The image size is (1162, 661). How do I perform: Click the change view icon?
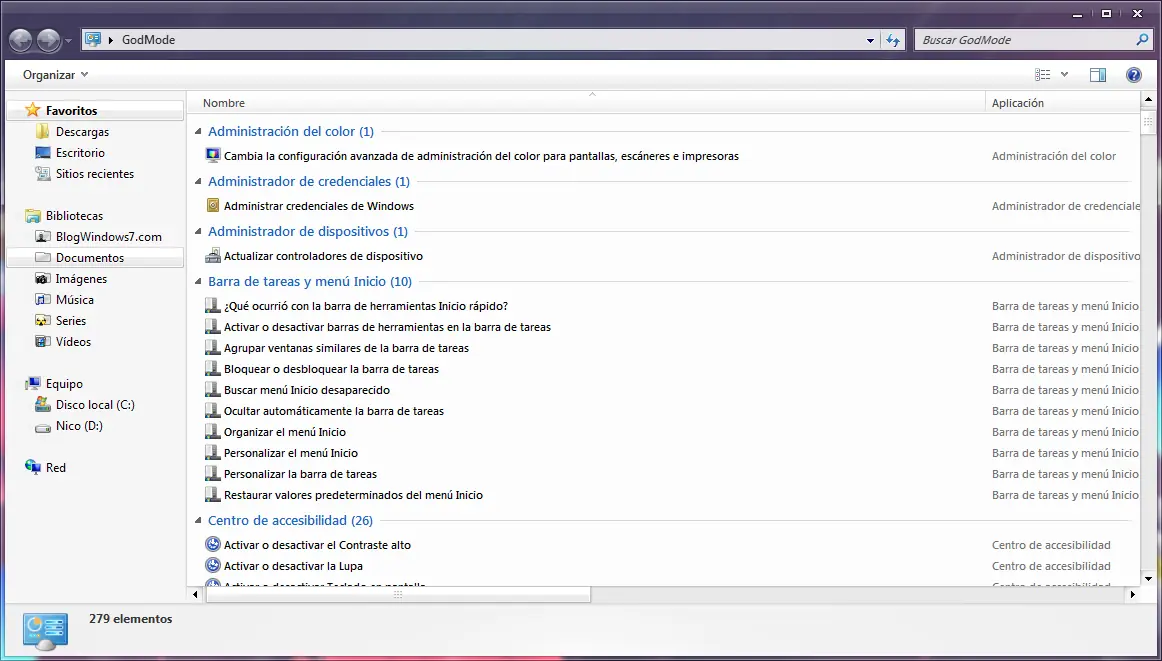pyautogui.click(x=1043, y=74)
